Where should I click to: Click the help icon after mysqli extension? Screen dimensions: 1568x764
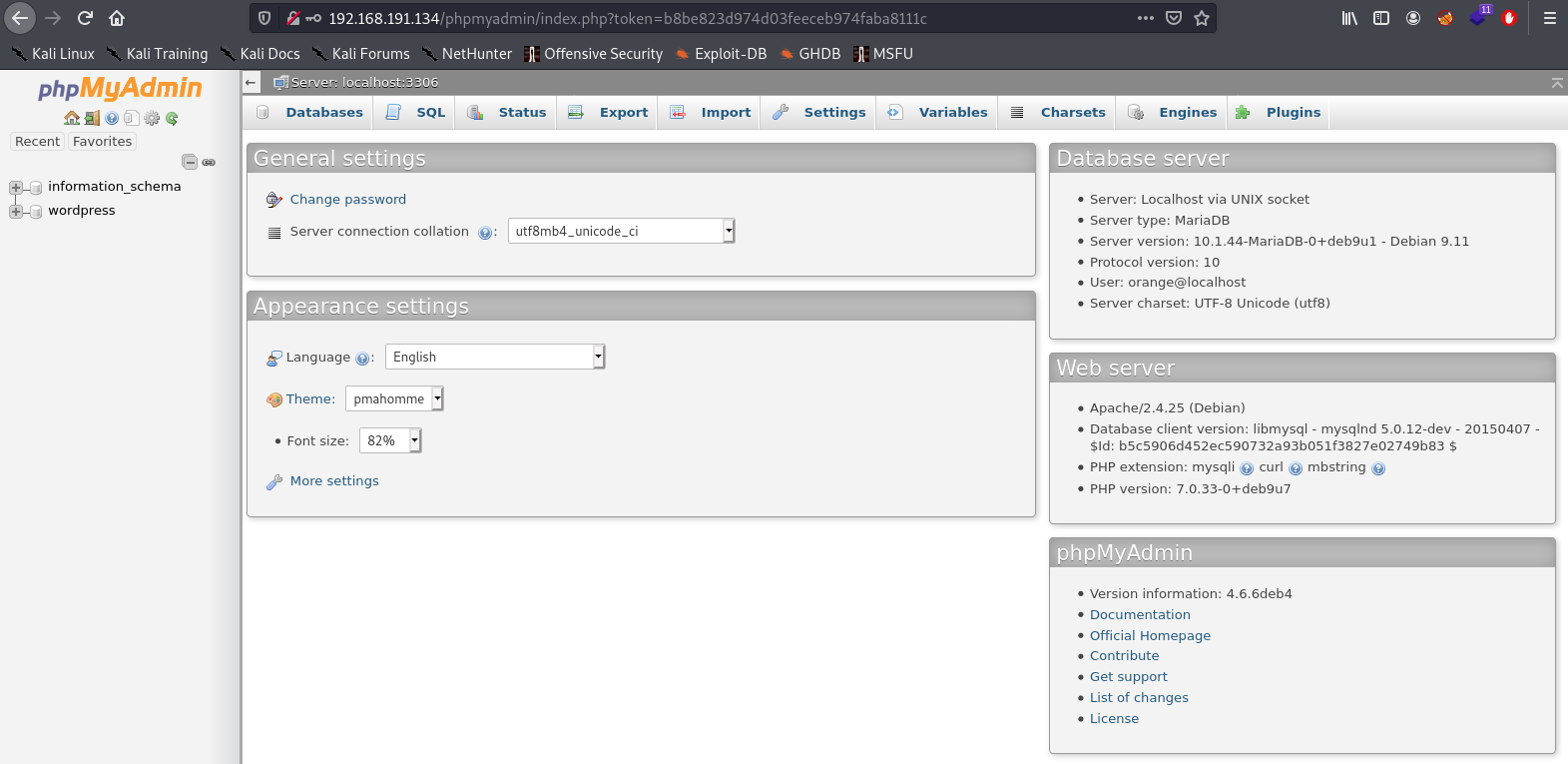point(1247,468)
